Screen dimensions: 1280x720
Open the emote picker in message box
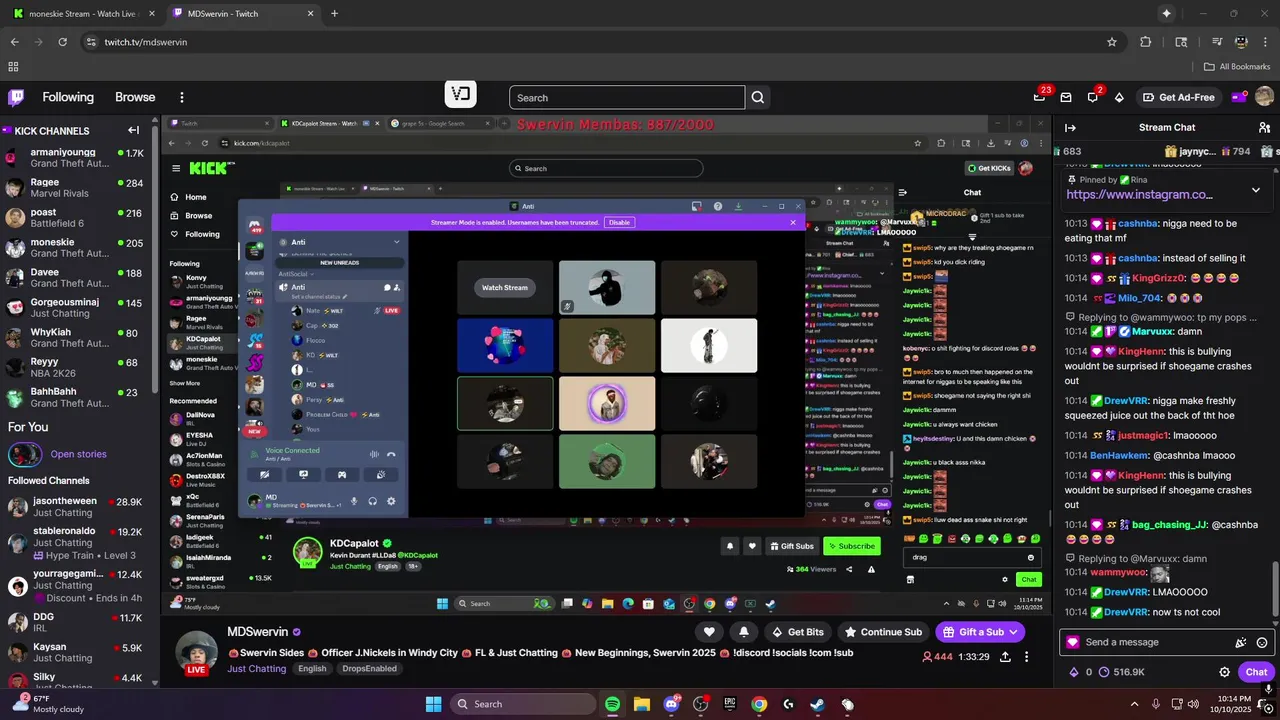(x=1262, y=642)
